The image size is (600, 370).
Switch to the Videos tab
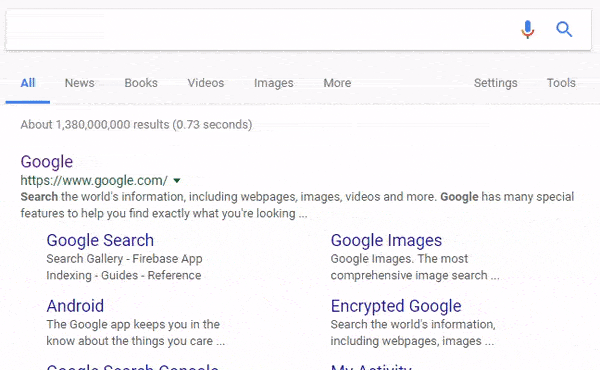[x=205, y=83]
